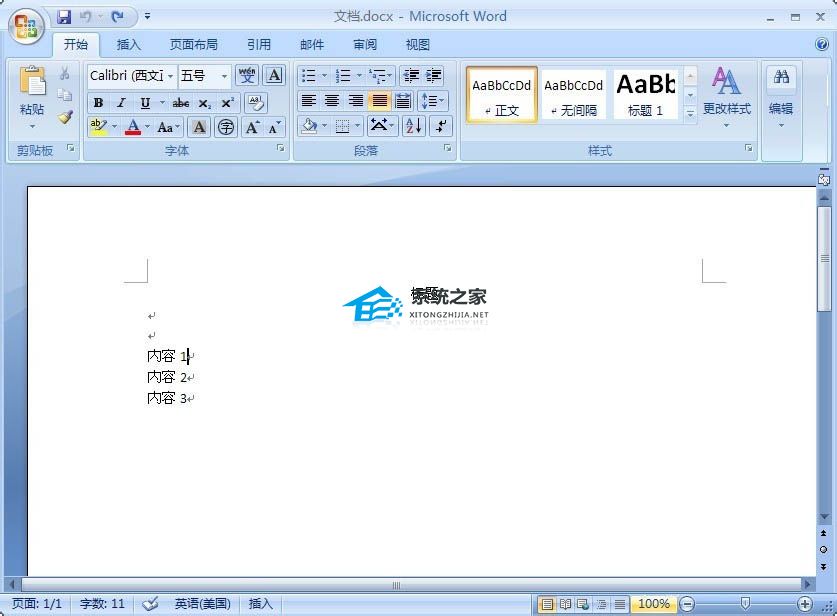The width and height of the screenshot is (837, 616).
Task: Align text right
Action: tap(356, 100)
